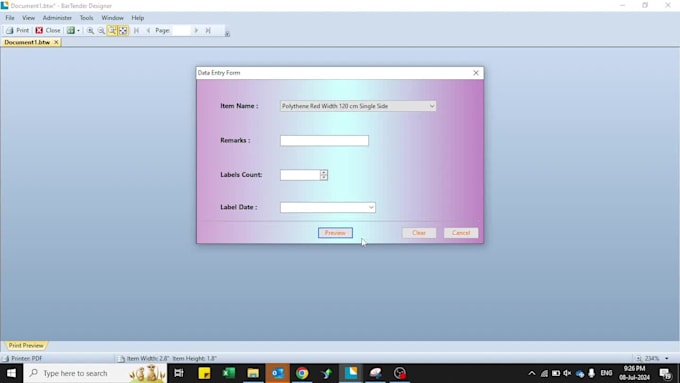The width and height of the screenshot is (680, 383).
Task: Close print preview via the red Close button
Action: (x=48, y=30)
